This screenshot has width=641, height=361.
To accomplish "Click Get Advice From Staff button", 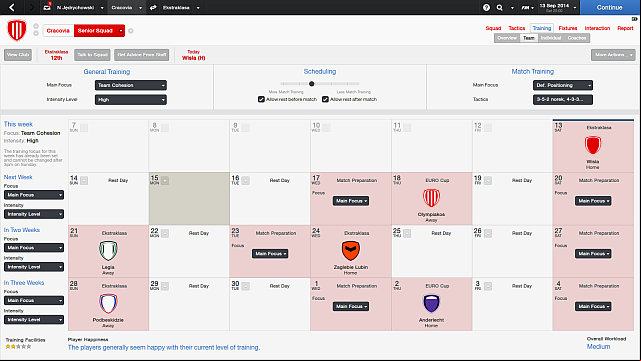I will point(142,55).
